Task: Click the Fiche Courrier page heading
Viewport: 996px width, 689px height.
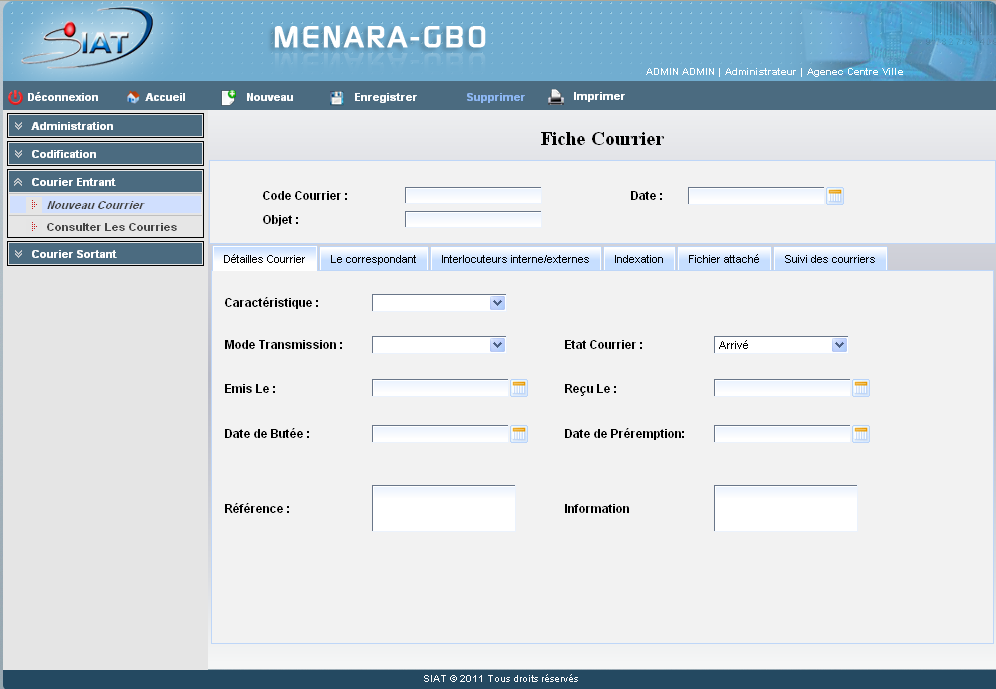Action: tap(602, 139)
